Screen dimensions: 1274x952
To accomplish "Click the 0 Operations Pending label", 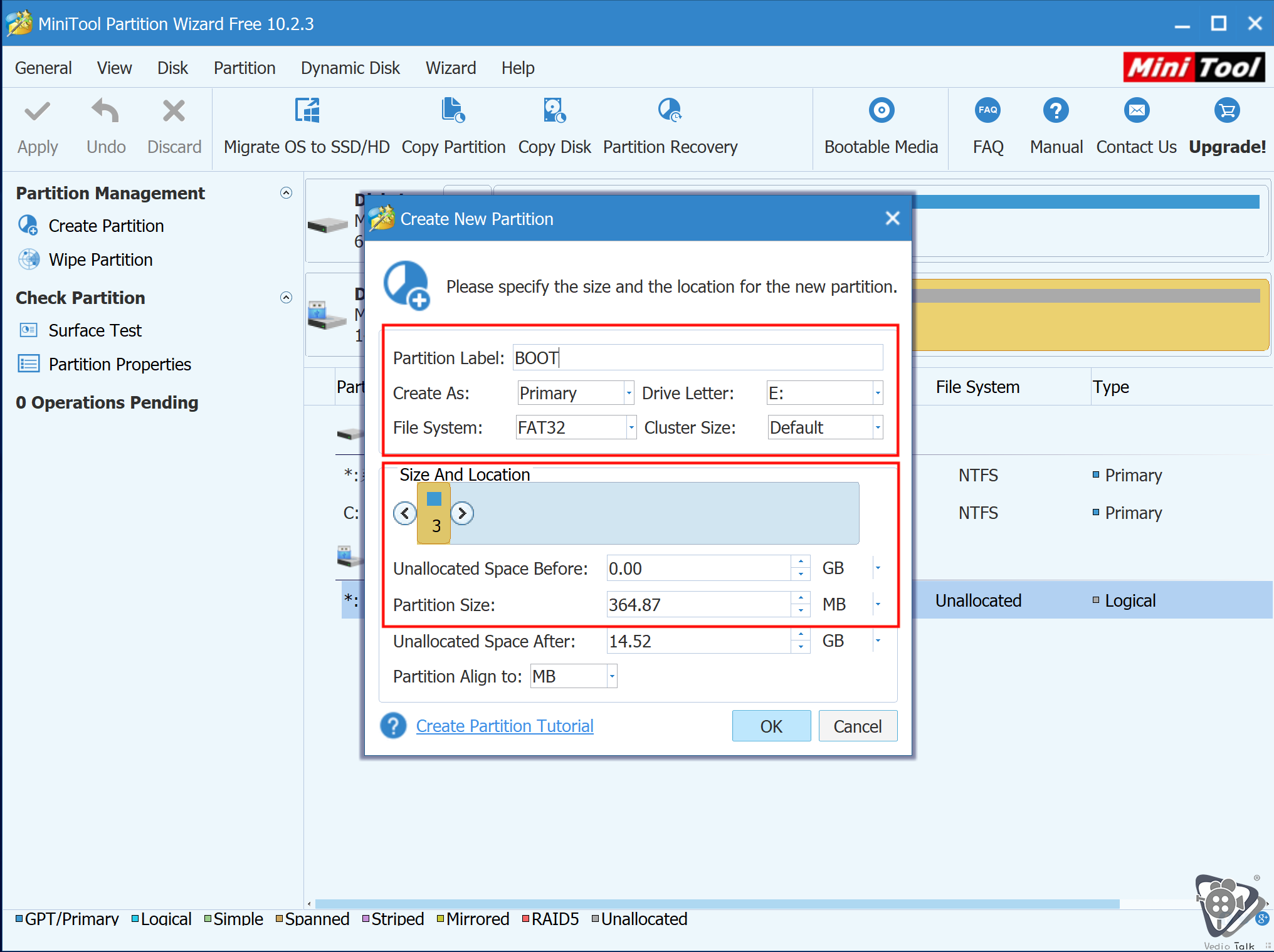I will (x=107, y=402).
